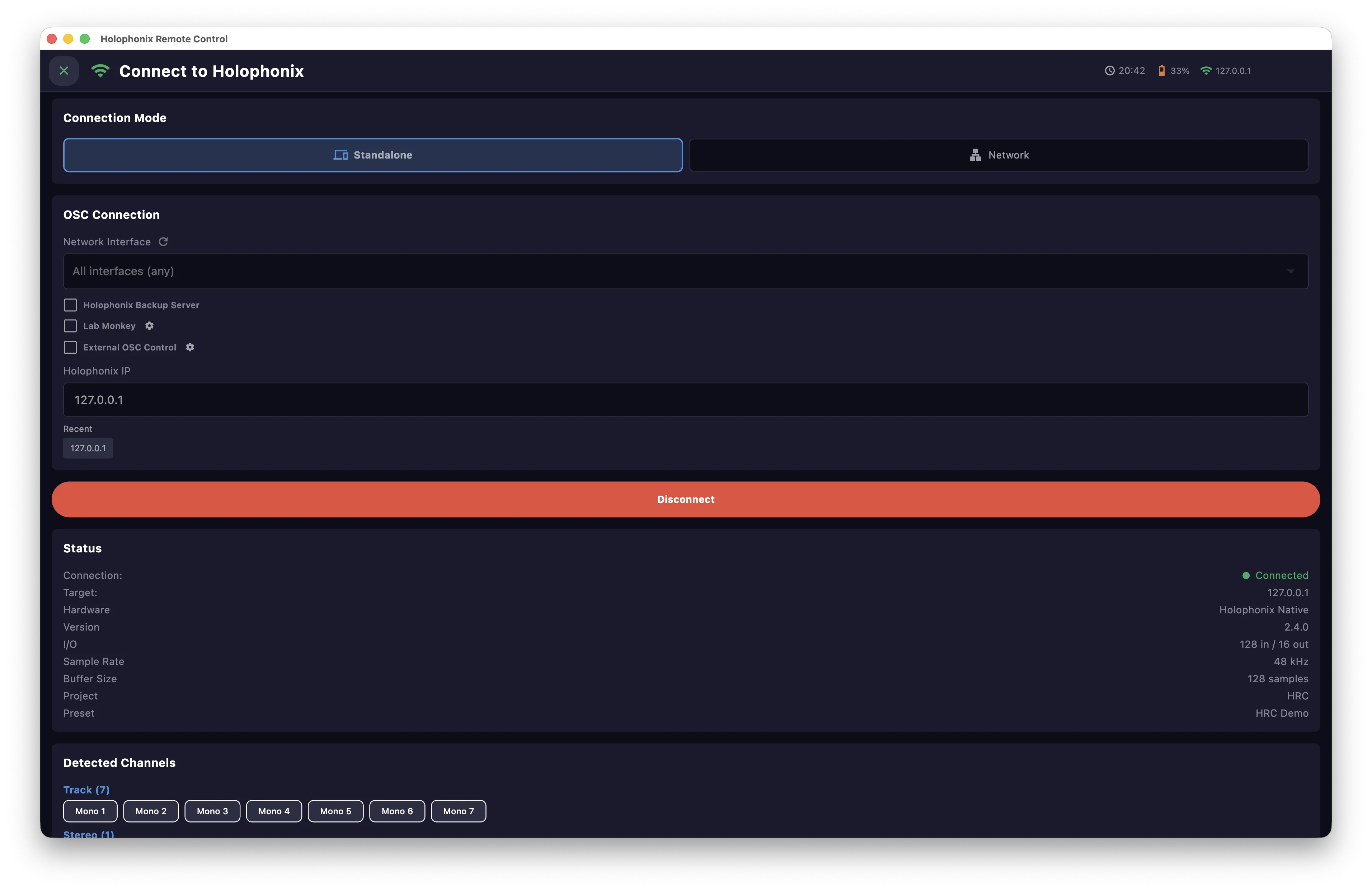This screenshot has width=1372, height=891.
Task: Click the battery icon showing 33%
Action: point(1162,71)
